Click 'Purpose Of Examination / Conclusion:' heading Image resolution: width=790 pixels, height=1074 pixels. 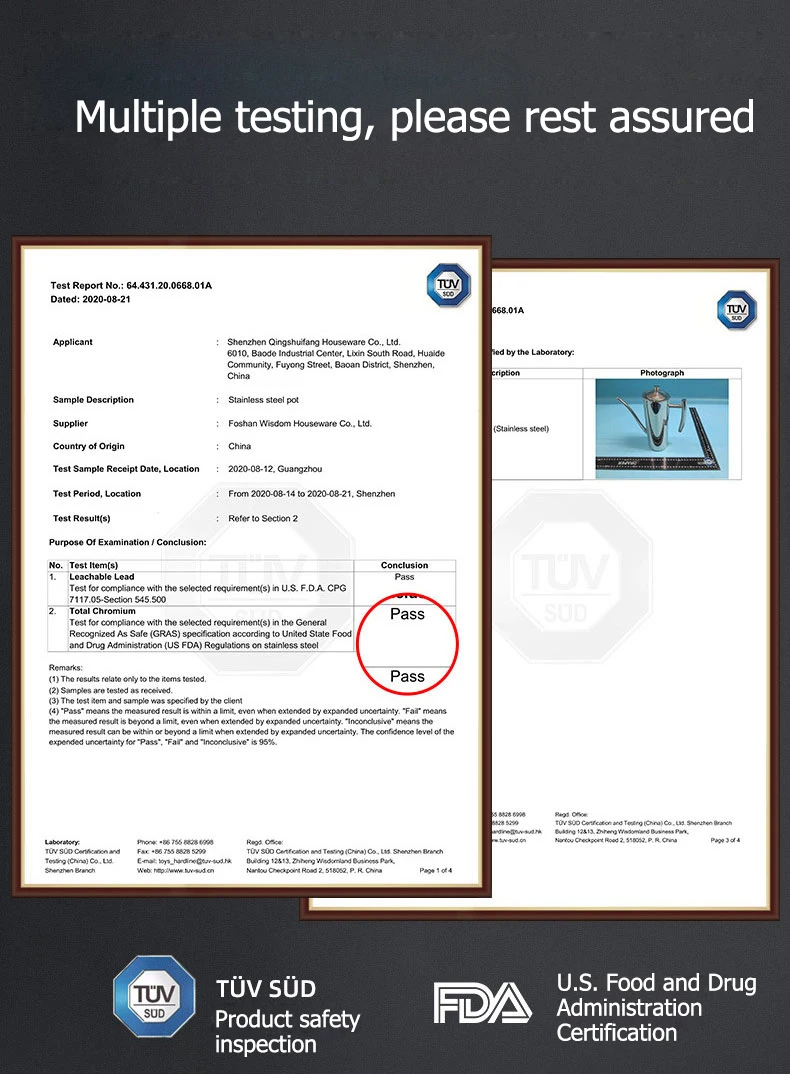tap(127, 542)
